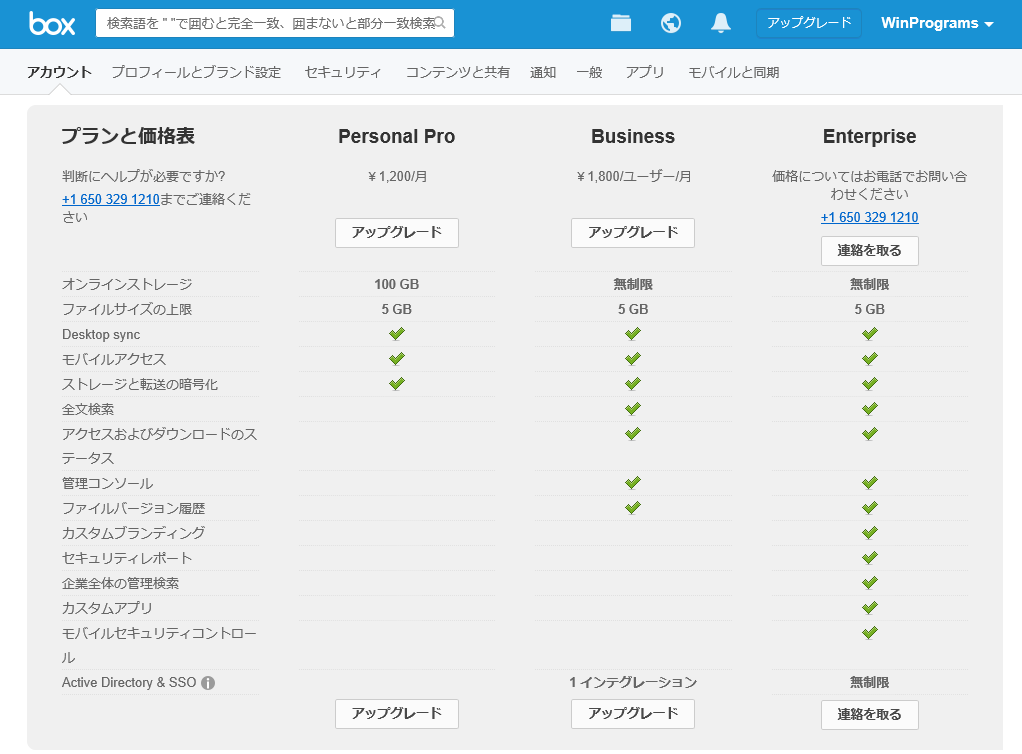Click the Active Directory & SSO label

129,682
